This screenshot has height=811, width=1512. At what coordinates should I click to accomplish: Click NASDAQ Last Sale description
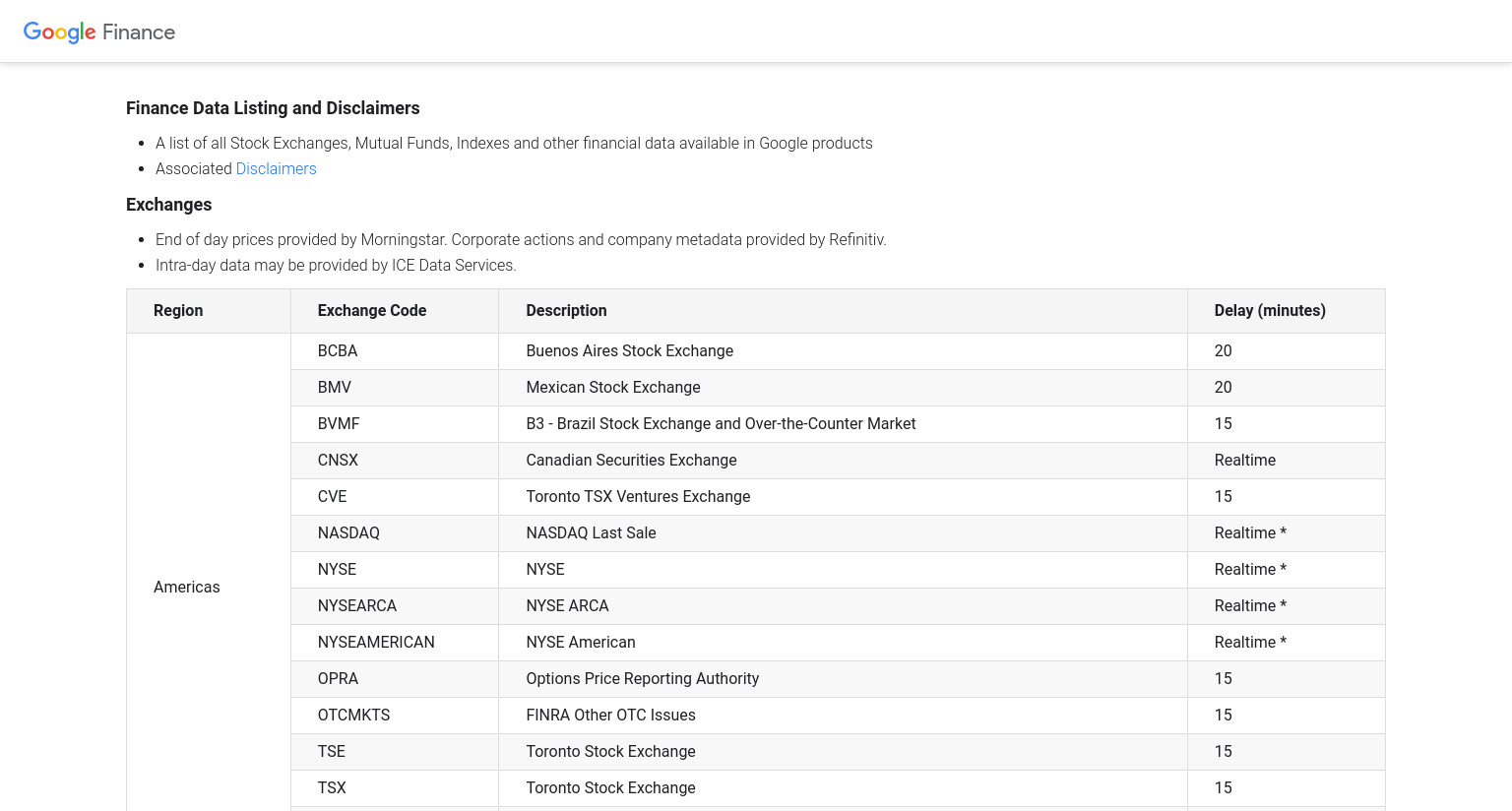point(591,532)
